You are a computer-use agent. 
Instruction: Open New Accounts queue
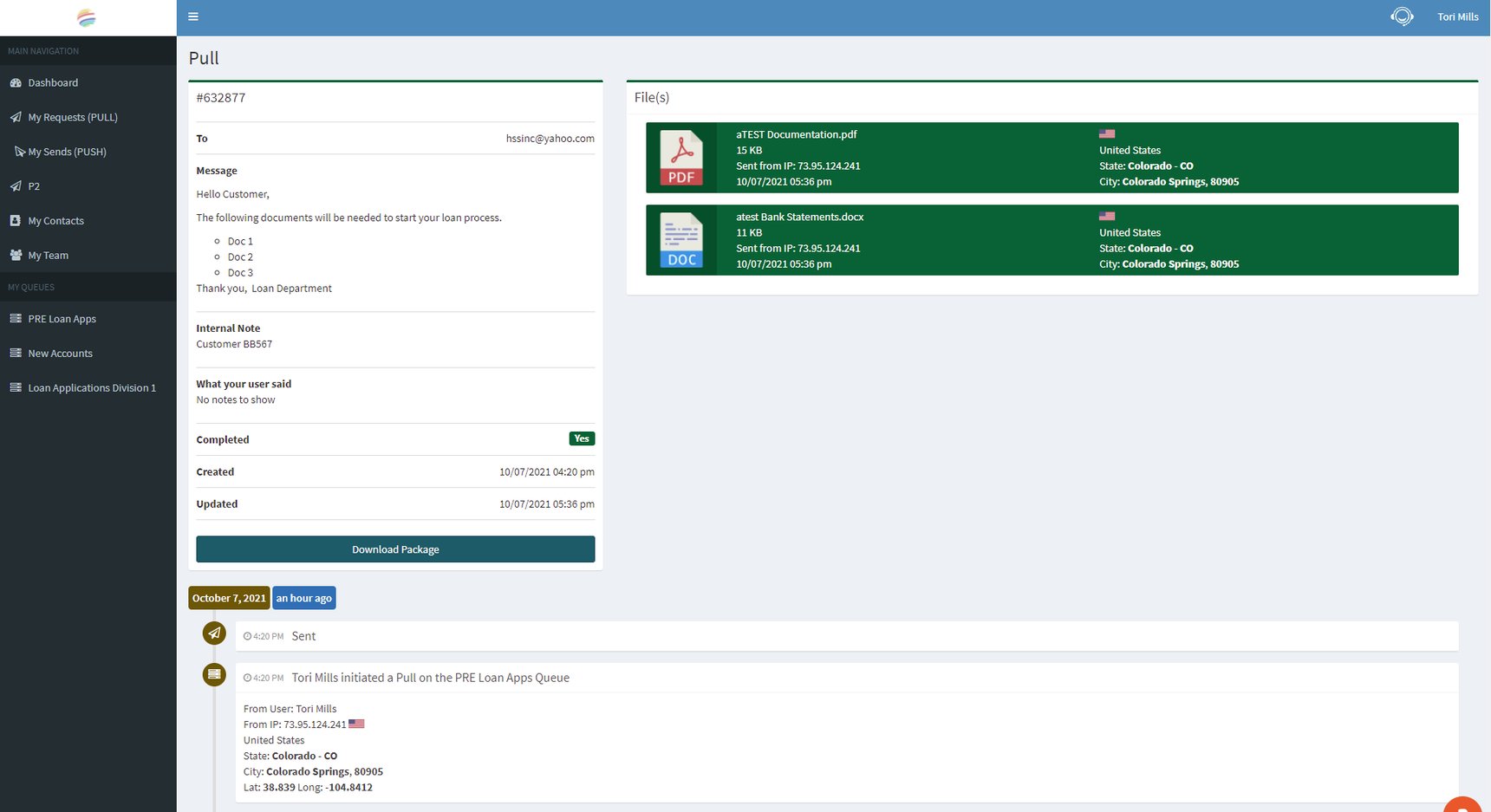coord(88,354)
